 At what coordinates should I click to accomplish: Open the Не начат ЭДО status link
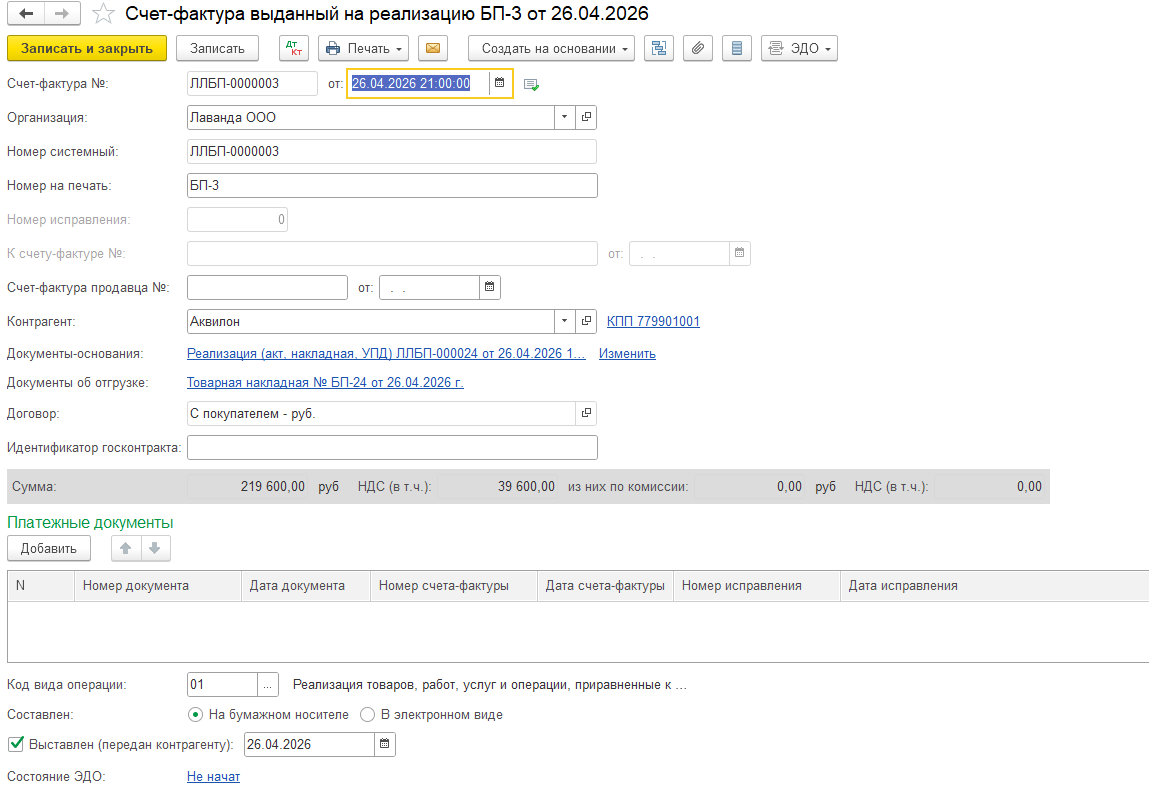point(213,776)
